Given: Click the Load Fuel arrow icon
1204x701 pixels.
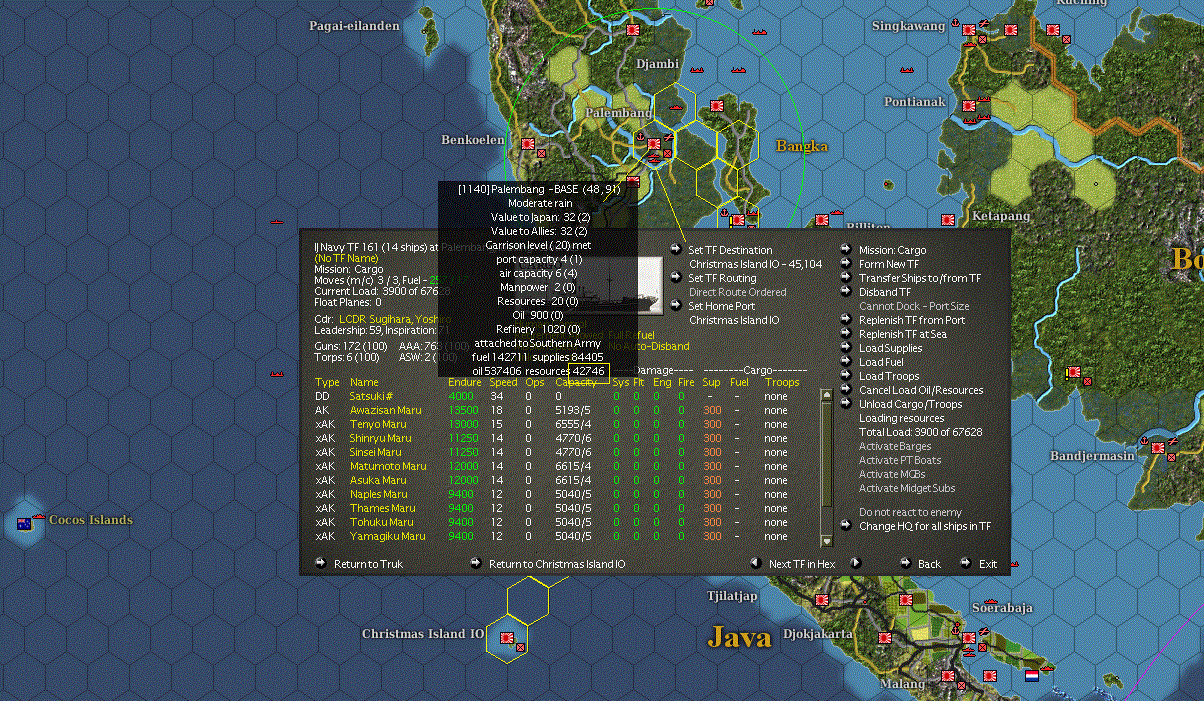Looking at the screenshot, I should click(x=847, y=362).
